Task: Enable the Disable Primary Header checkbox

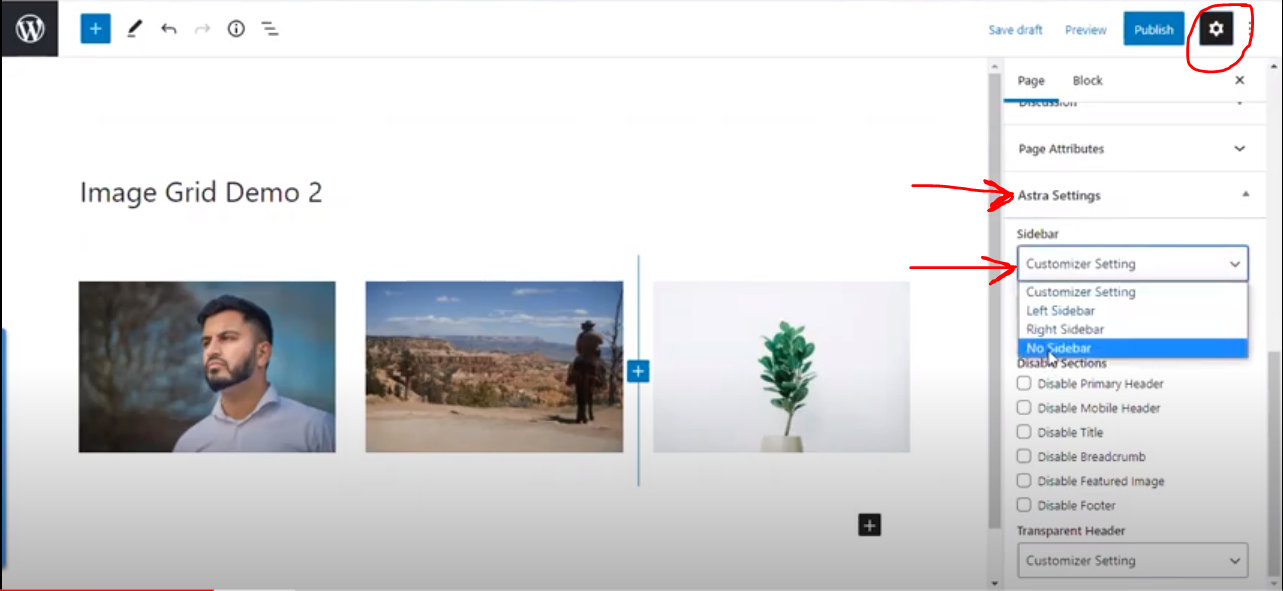Action: [x=1024, y=383]
